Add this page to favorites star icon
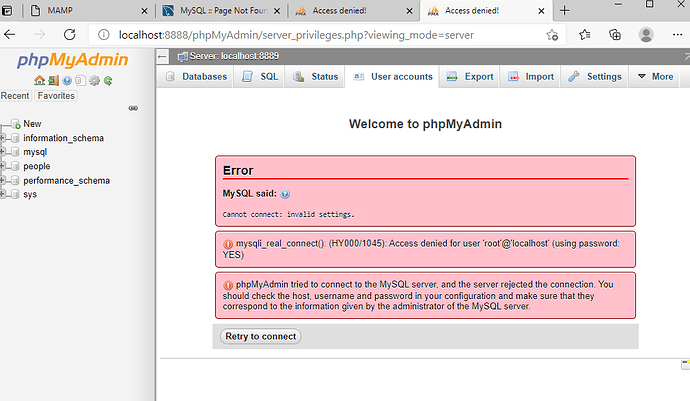 552,35
